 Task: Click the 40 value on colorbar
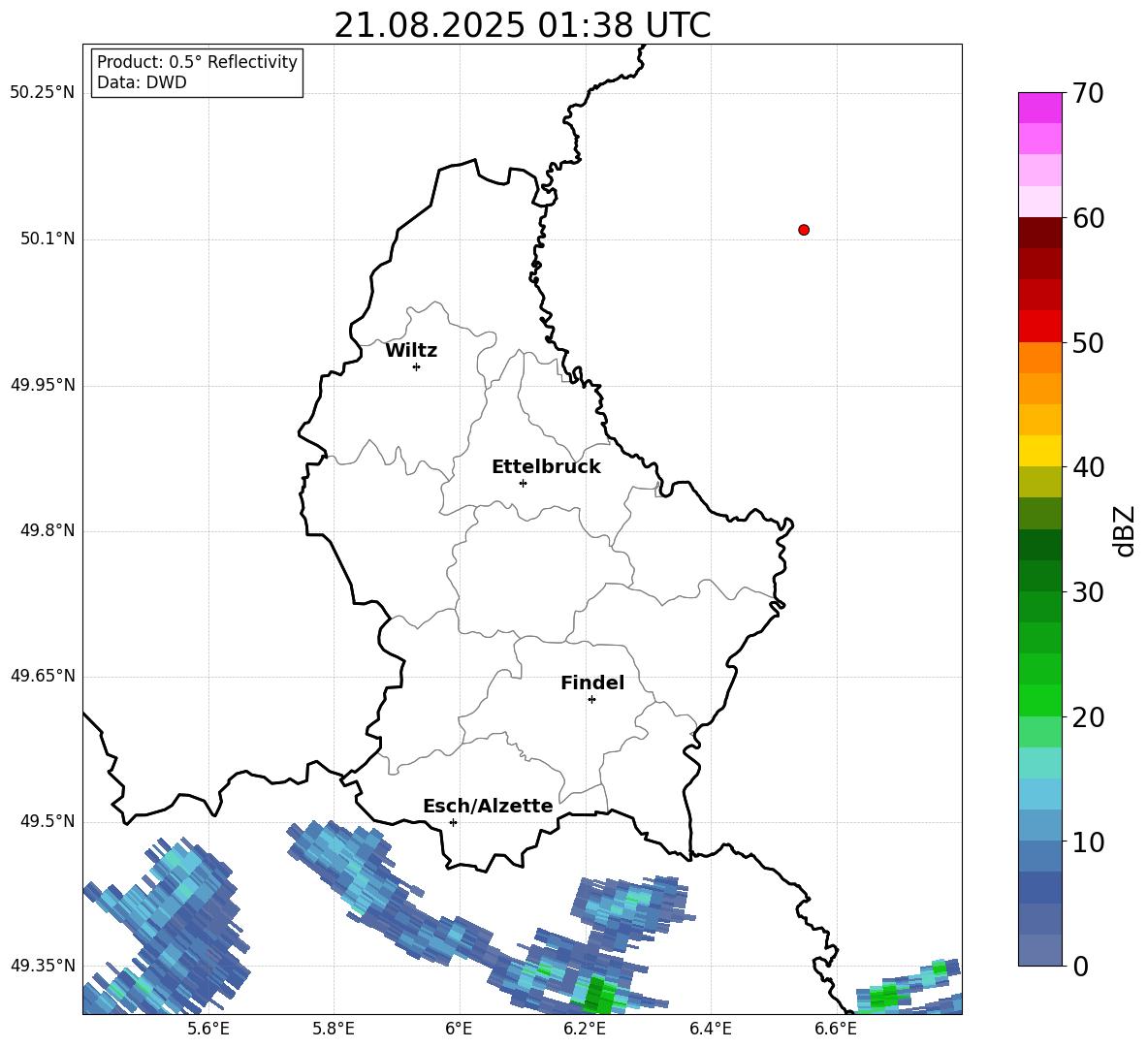coord(1088,467)
